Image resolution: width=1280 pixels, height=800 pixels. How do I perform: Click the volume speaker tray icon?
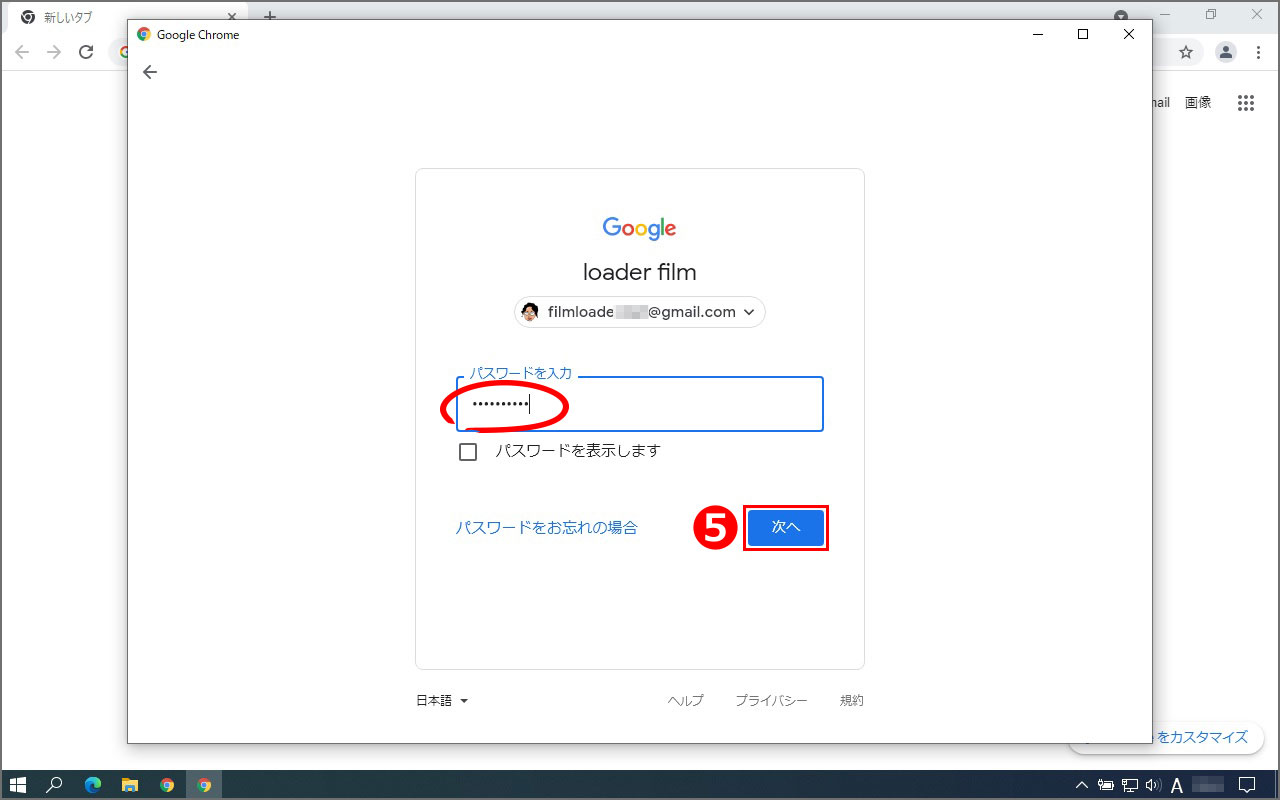pyautogui.click(x=1152, y=785)
